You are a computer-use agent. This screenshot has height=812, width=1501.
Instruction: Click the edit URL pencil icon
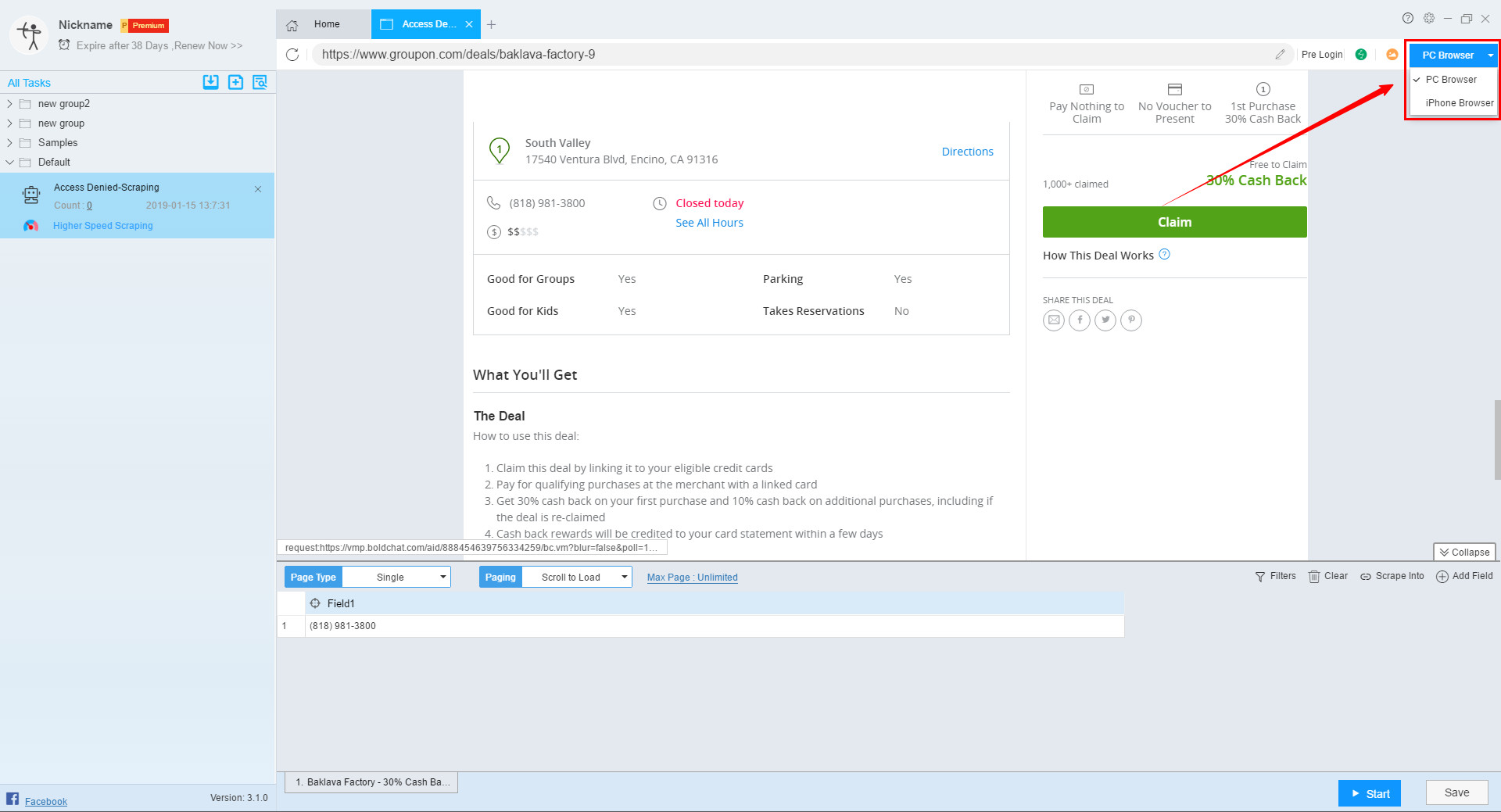pyautogui.click(x=1280, y=55)
